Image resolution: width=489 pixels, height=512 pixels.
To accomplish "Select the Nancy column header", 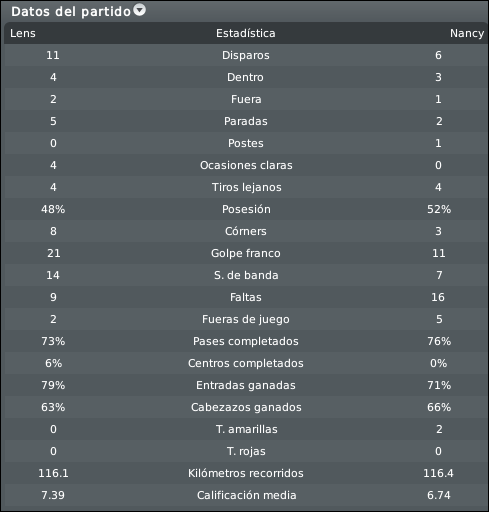I will (467, 33).
